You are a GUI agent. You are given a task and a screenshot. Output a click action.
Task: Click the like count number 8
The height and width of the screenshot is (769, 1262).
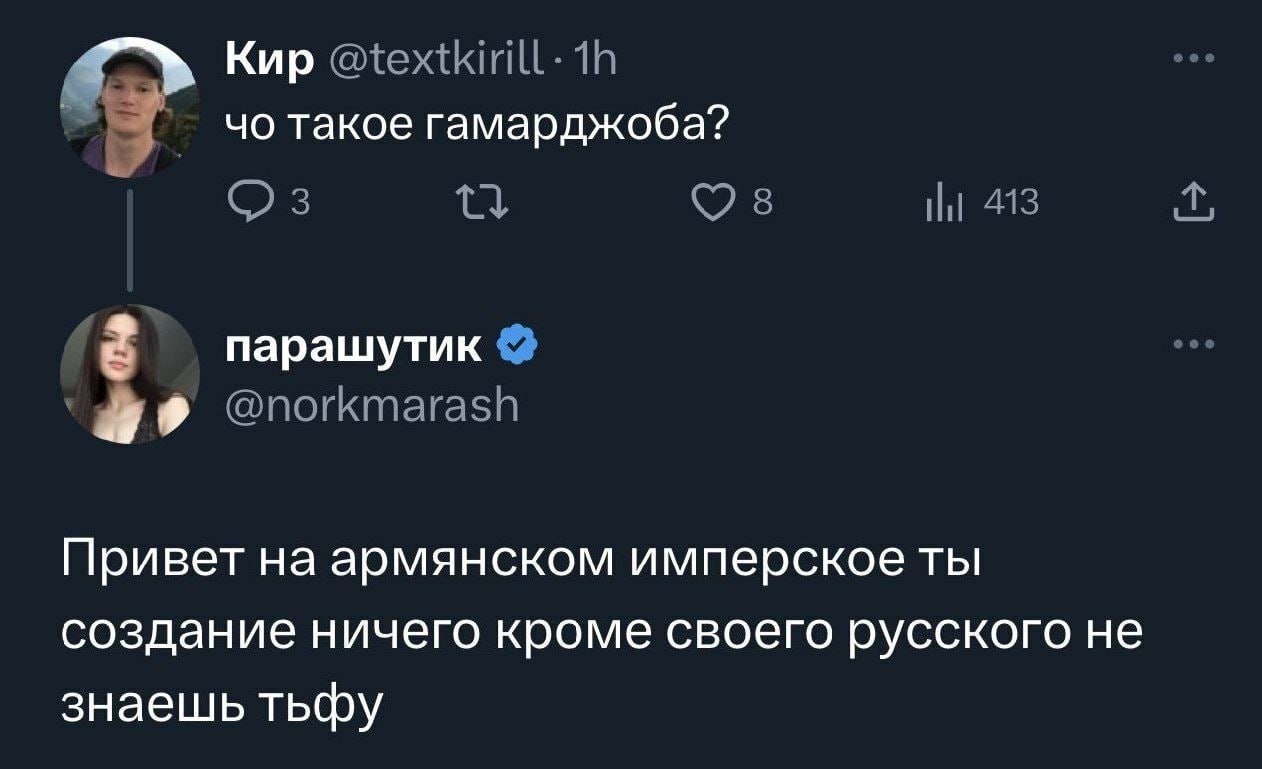(x=762, y=204)
